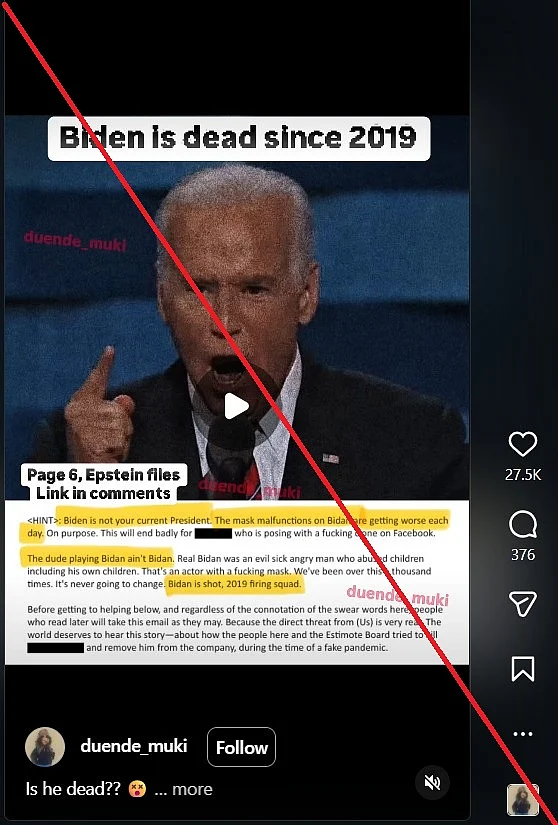The image size is (558, 825).
Task: Play the video with the center play button
Action: (237, 406)
